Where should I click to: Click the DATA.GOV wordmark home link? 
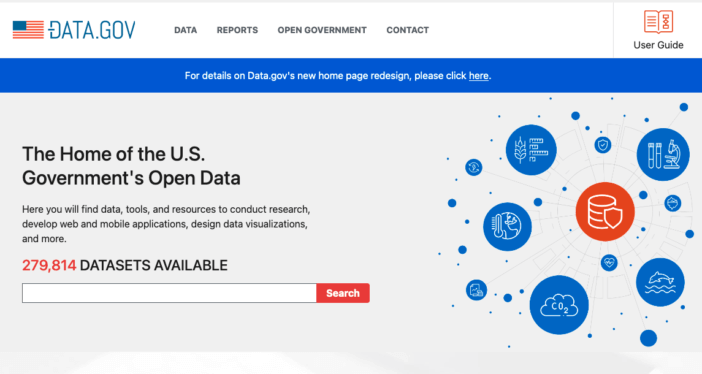(92, 30)
